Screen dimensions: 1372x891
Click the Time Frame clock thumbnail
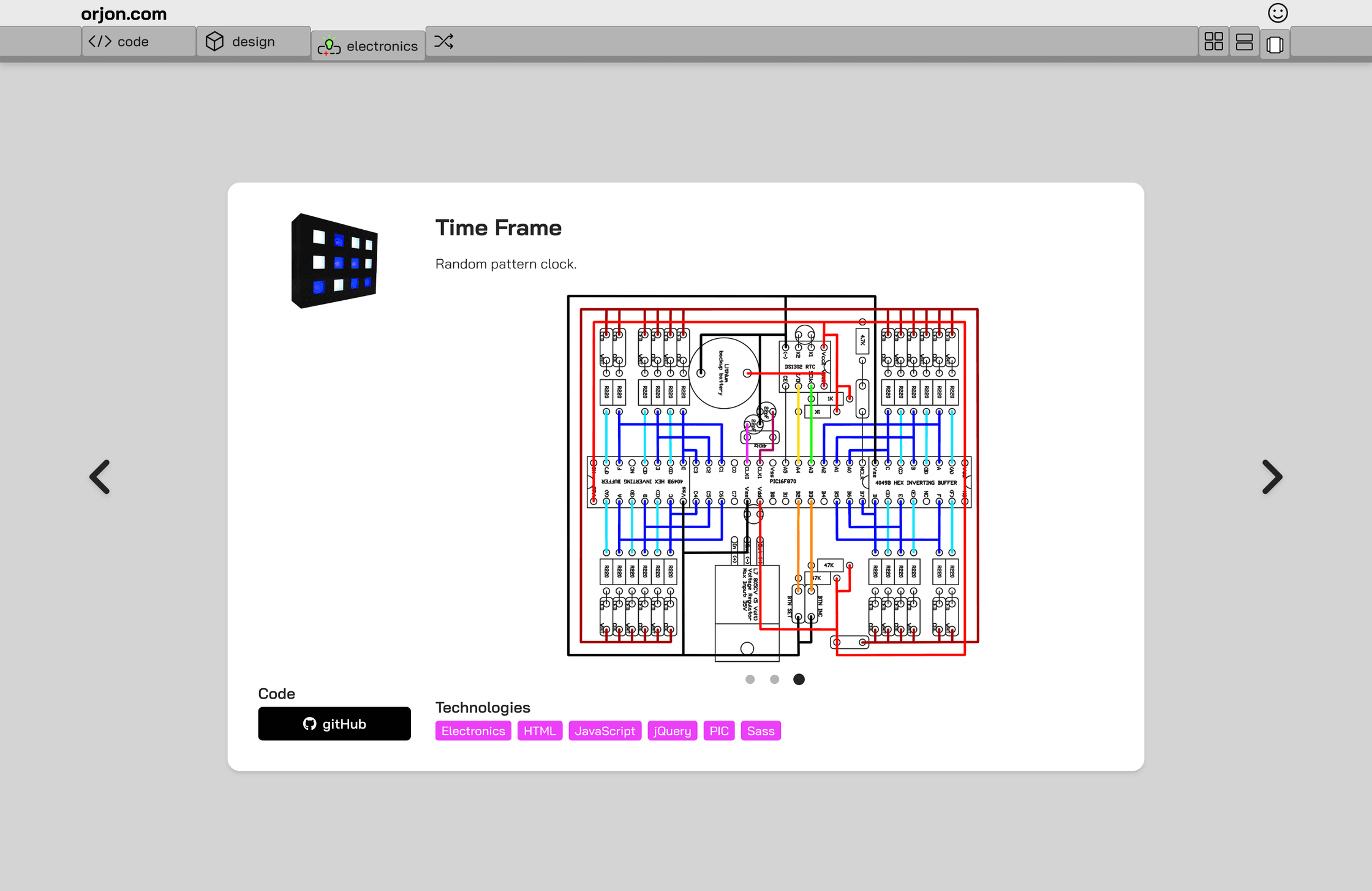click(x=334, y=260)
